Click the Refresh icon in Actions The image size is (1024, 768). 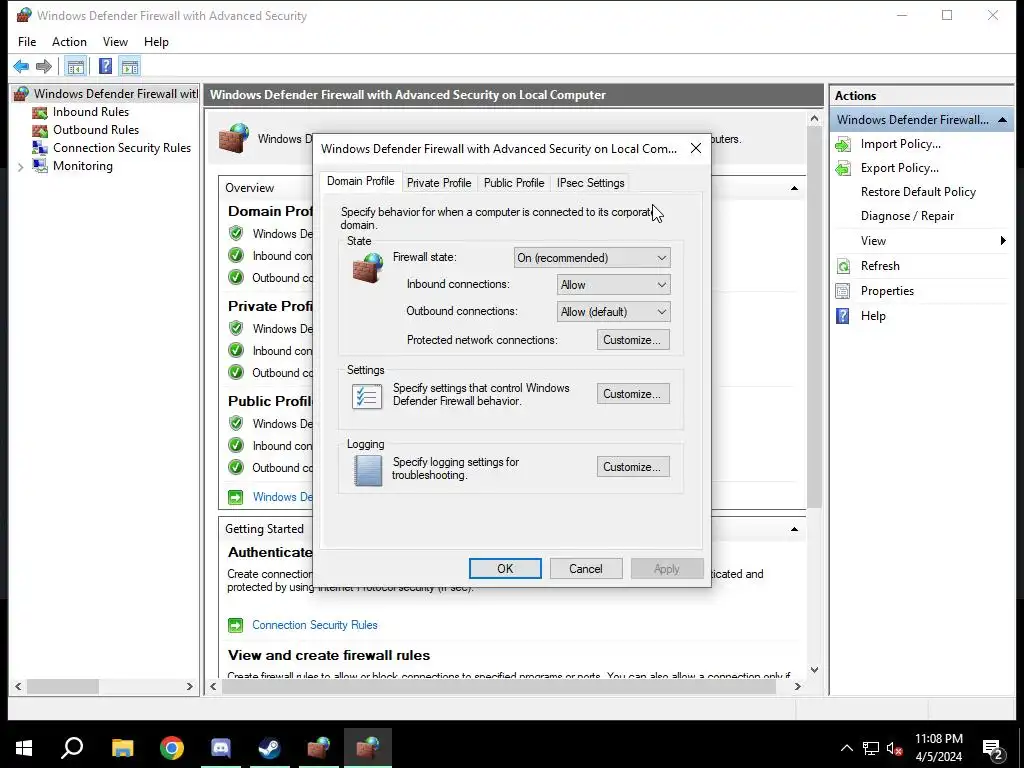[x=843, y=266]
